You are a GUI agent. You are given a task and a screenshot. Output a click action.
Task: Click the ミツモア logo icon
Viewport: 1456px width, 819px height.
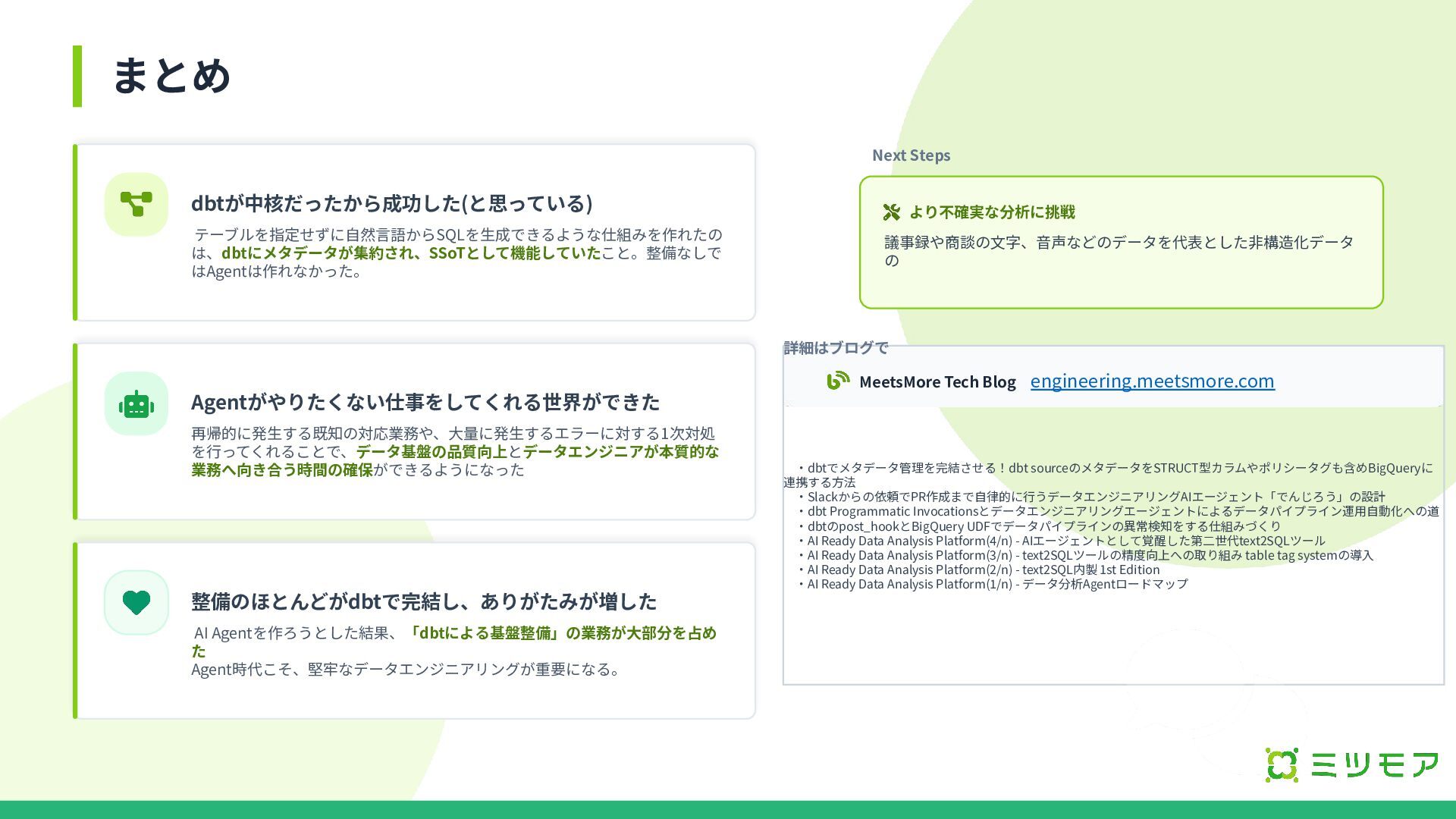[x=1282, y=764]
